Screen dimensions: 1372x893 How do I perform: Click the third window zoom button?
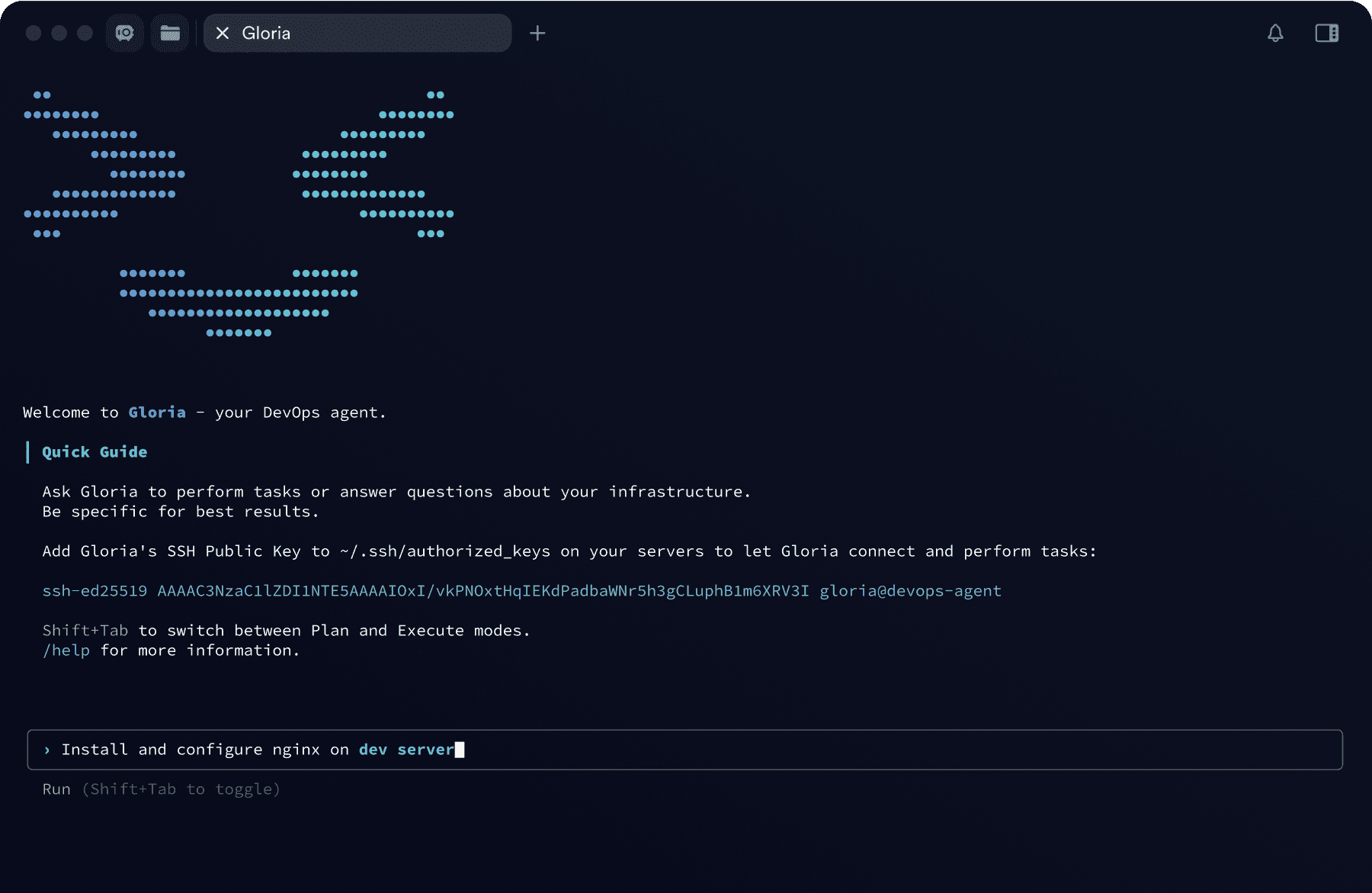(x=85, y=33)
